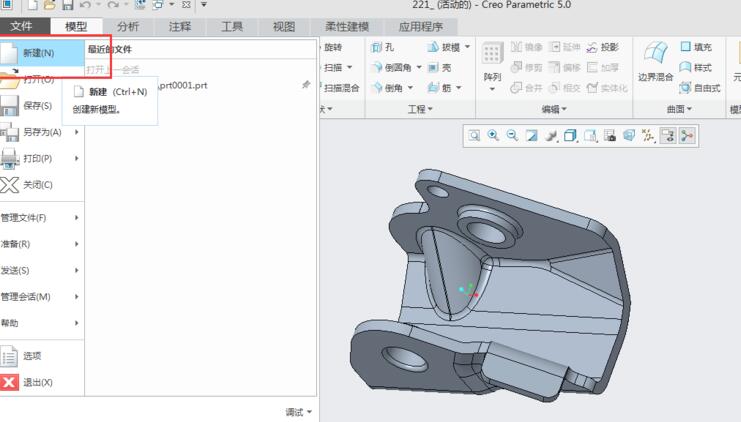Switch to the 注释 ribbon tab
The image size is (741, 422).
pos(180,26)
